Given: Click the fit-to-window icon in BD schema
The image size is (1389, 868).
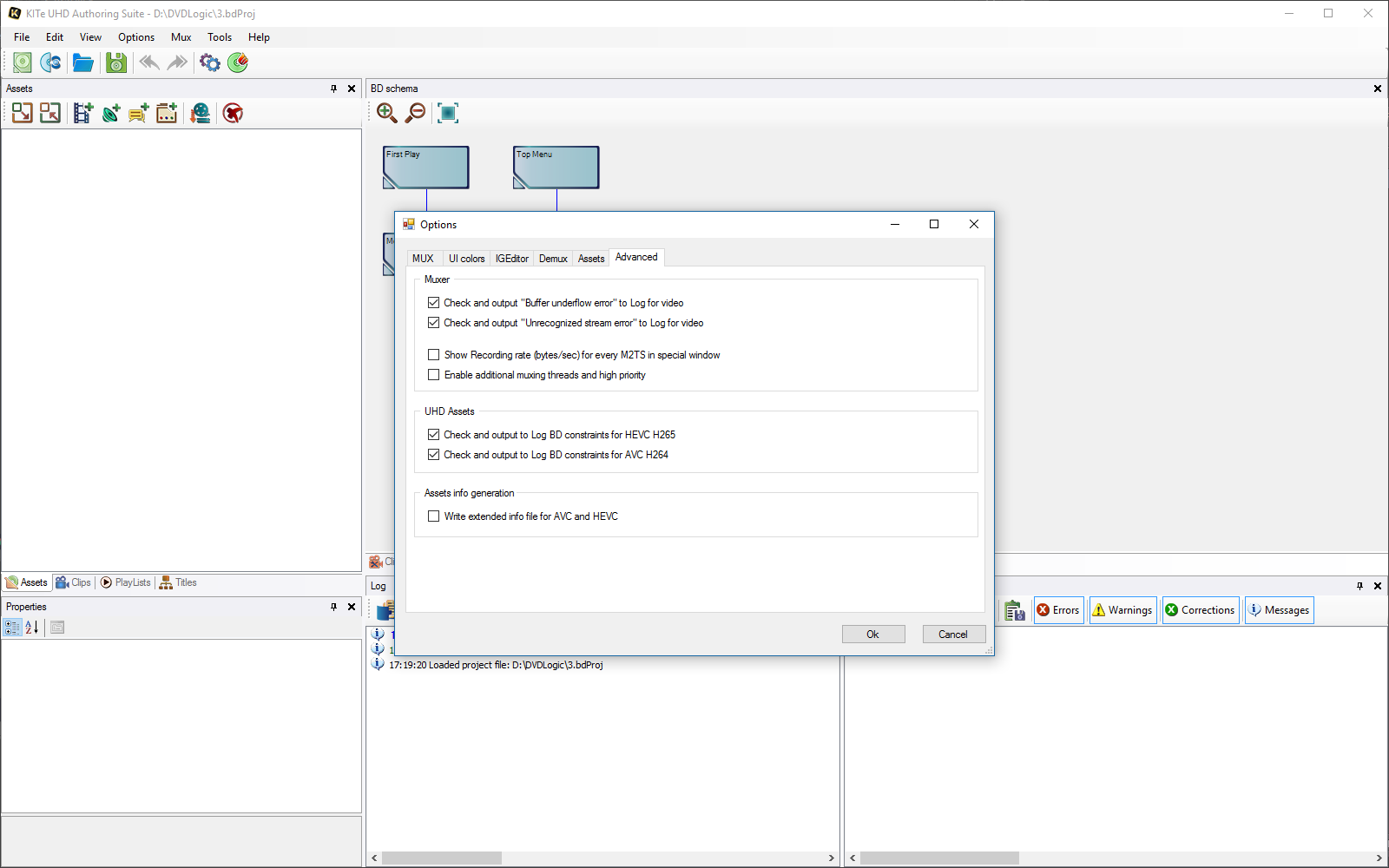Looking at the screenshot, I should point(447,113).
